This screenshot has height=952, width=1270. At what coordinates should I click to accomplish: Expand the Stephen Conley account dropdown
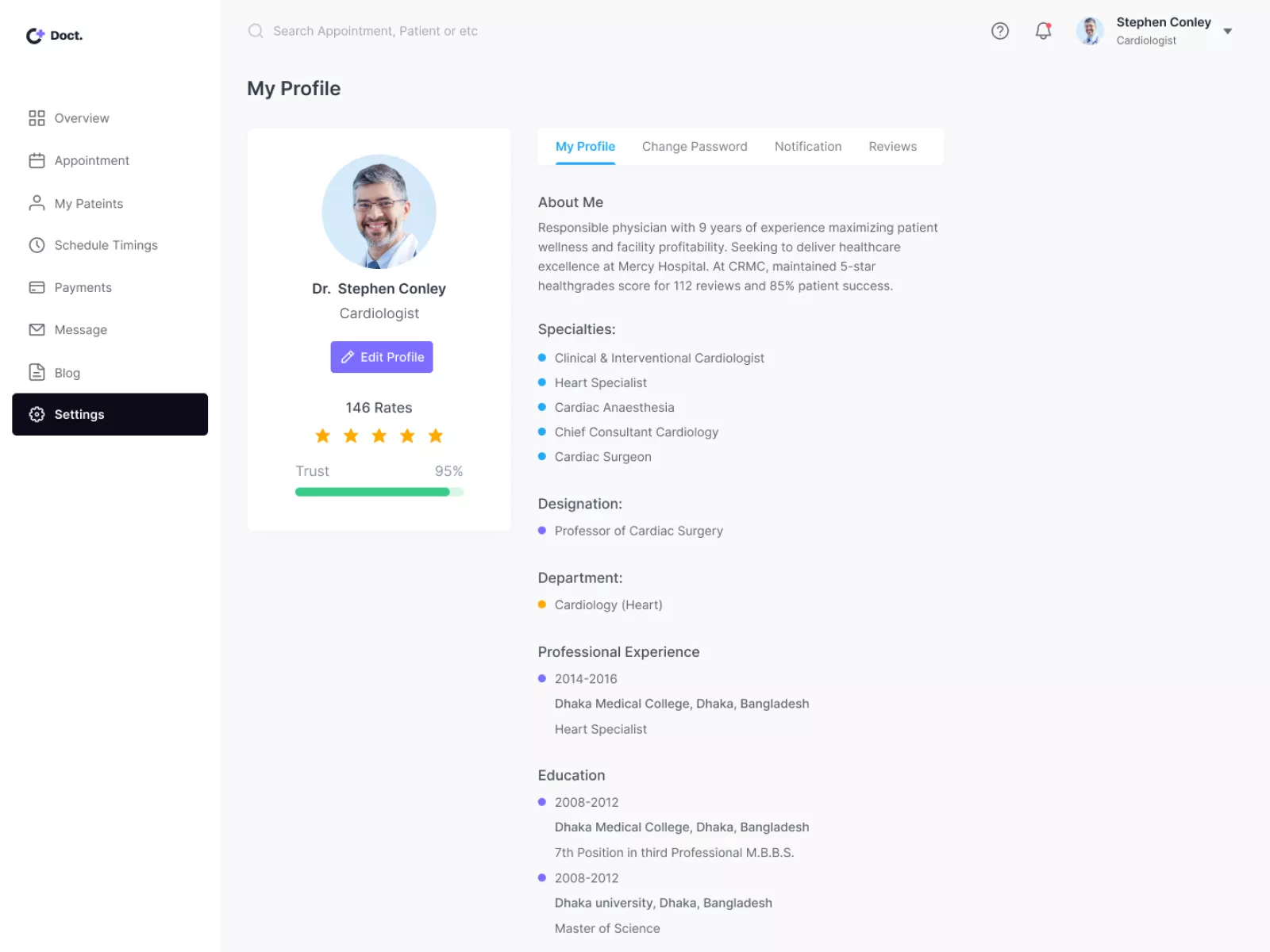tap(1228, 31)
